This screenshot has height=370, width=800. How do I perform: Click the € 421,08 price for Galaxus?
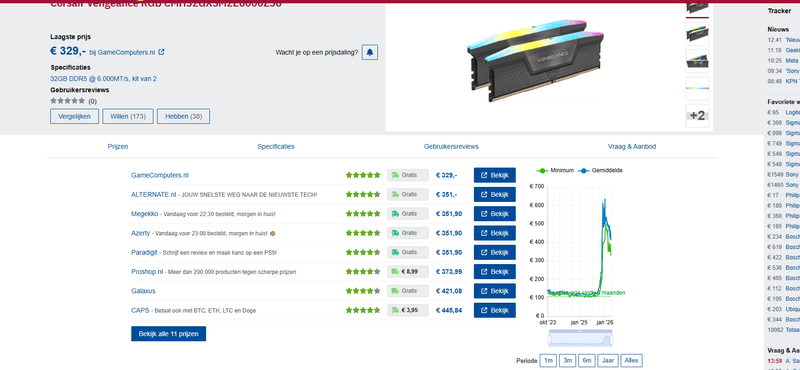click(449, 291)
